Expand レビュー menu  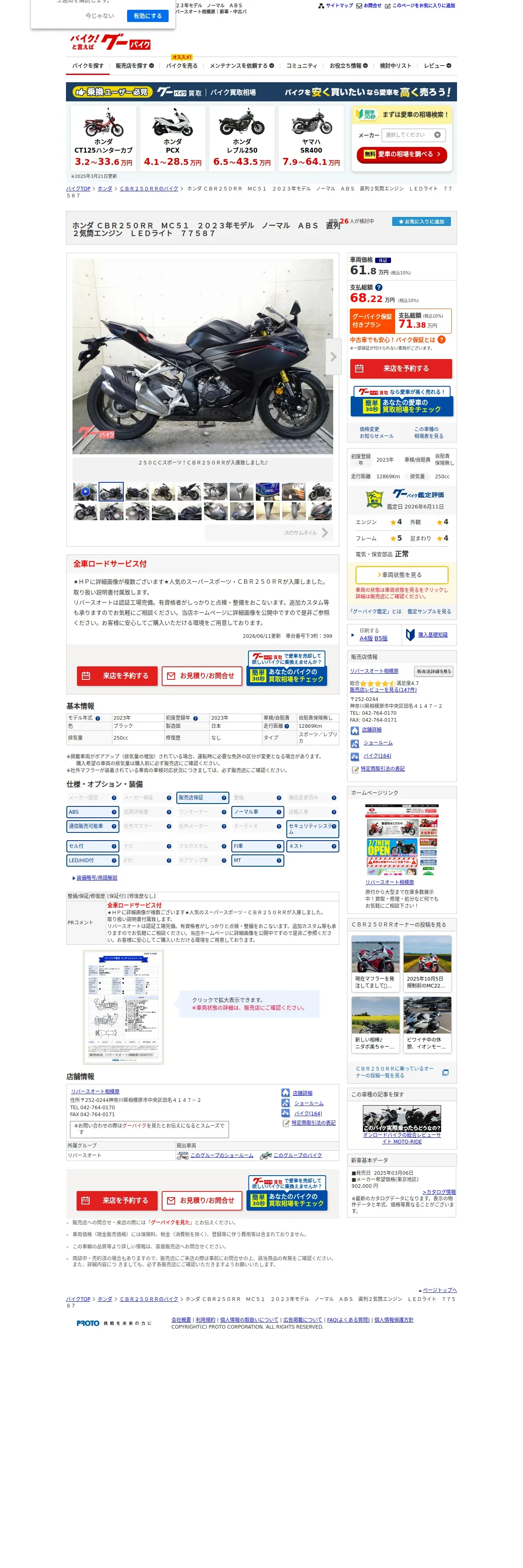[x=437, y=66]
